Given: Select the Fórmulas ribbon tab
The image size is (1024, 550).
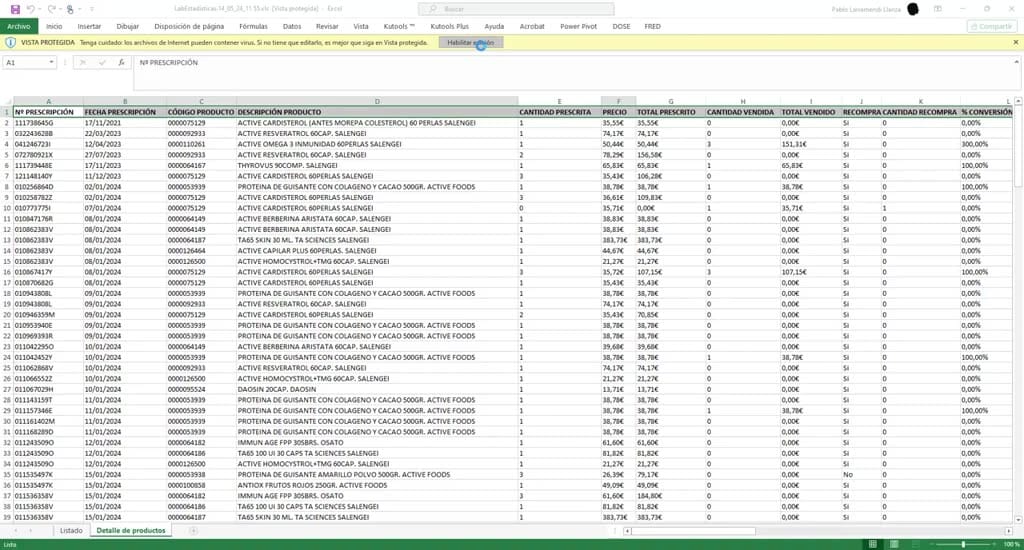Looking at the screenshot, I should 253,26.
